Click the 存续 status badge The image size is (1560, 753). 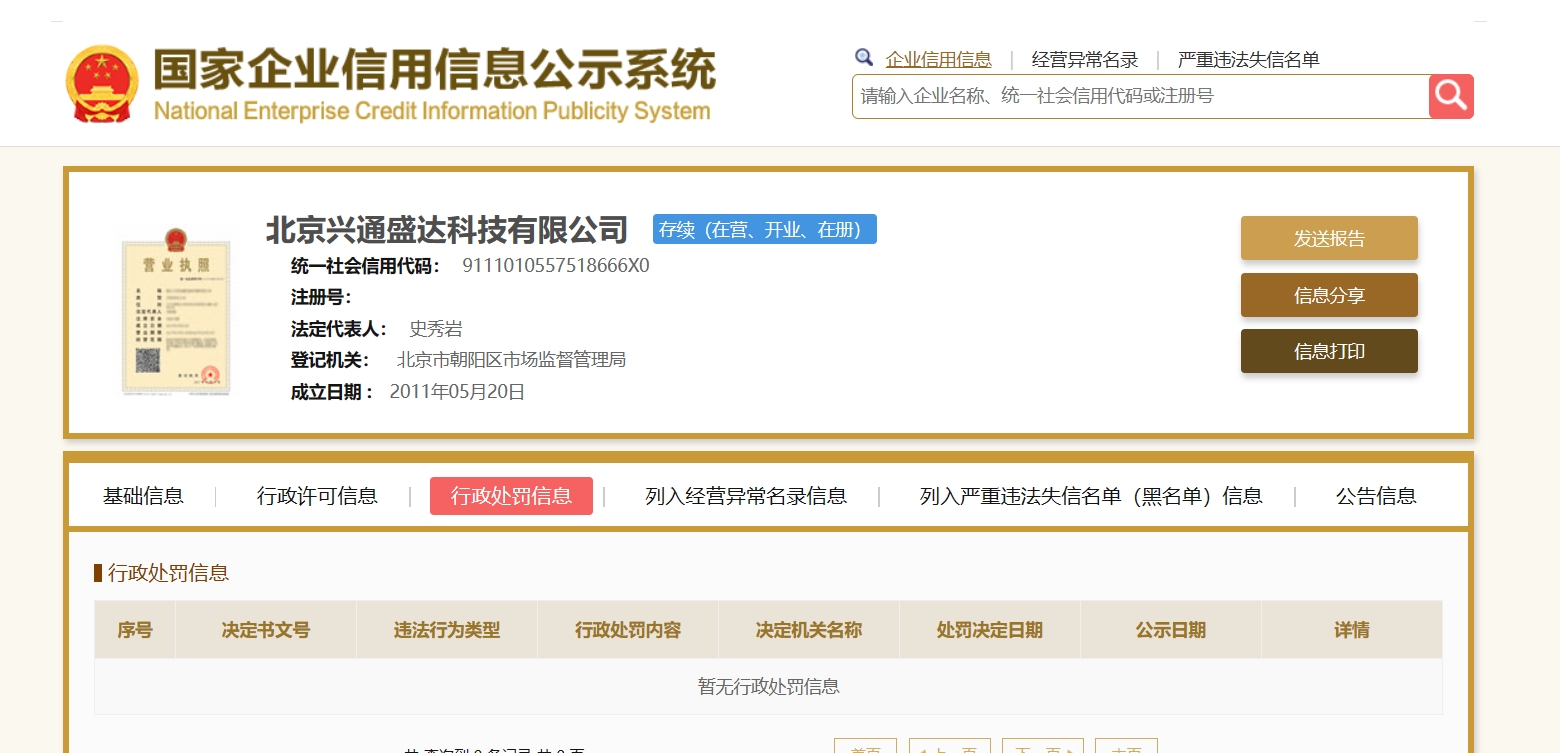pos(764,229)
